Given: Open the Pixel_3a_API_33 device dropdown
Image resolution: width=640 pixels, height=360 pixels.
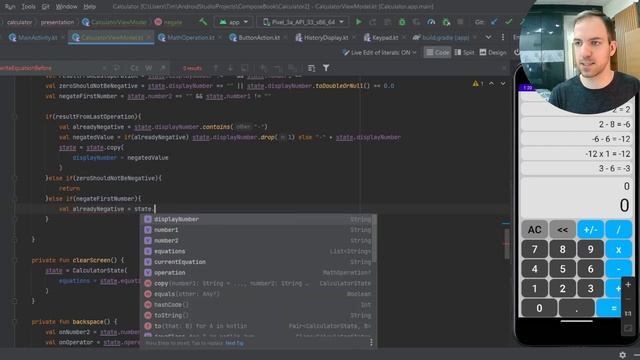Looking at the screenshot, I should [303, 22].
